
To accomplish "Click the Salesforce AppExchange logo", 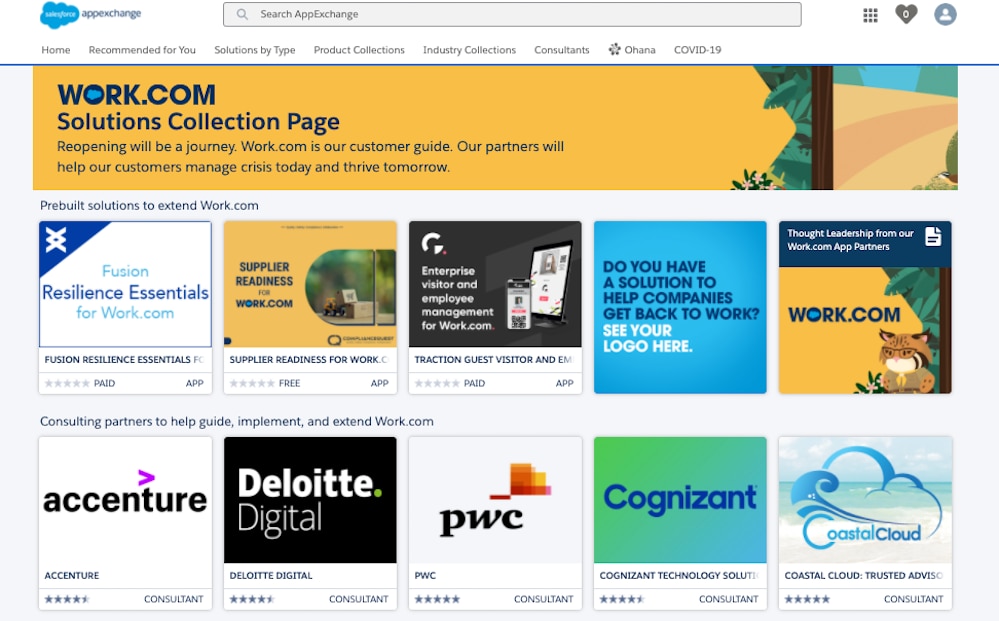I will [91, 14].
